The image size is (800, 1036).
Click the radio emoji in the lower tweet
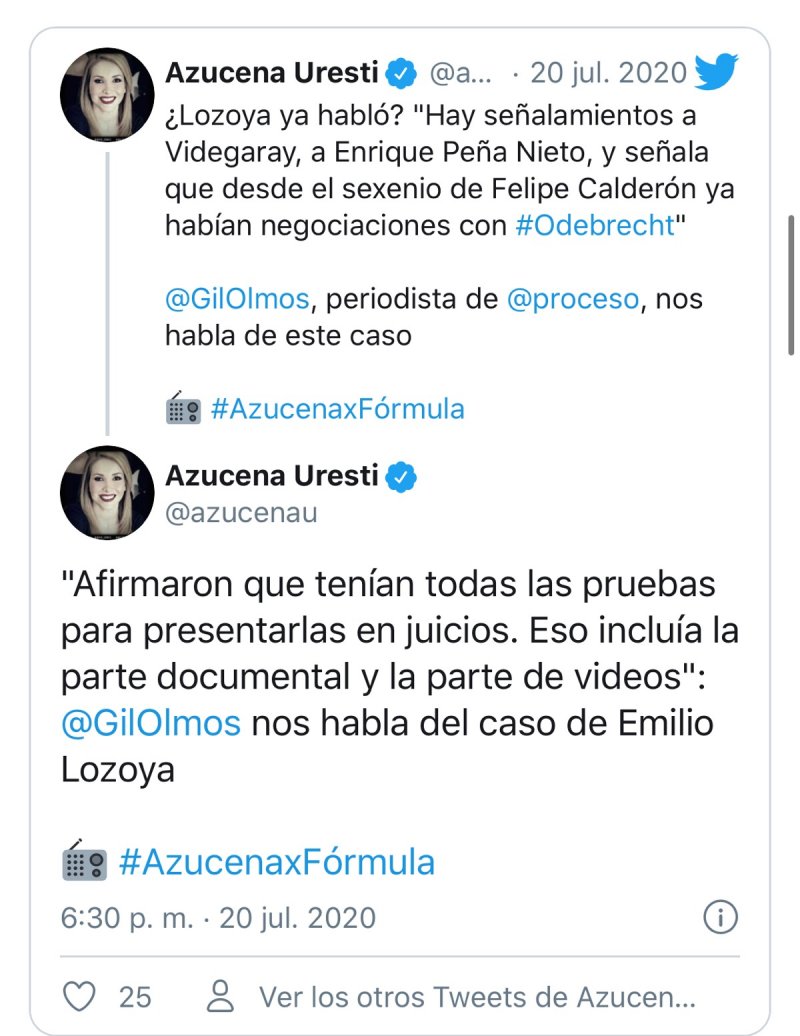coord(84,862)
